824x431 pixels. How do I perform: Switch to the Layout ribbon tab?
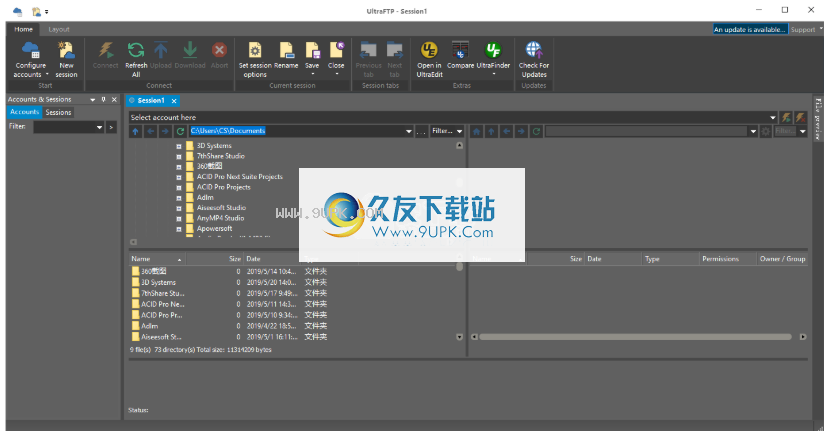pos(59,29)
